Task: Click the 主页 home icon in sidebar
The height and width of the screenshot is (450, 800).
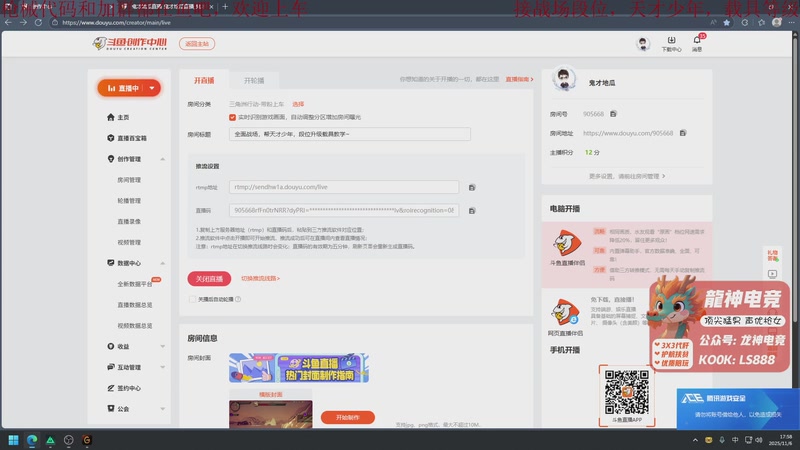Action: coord(111,117)
